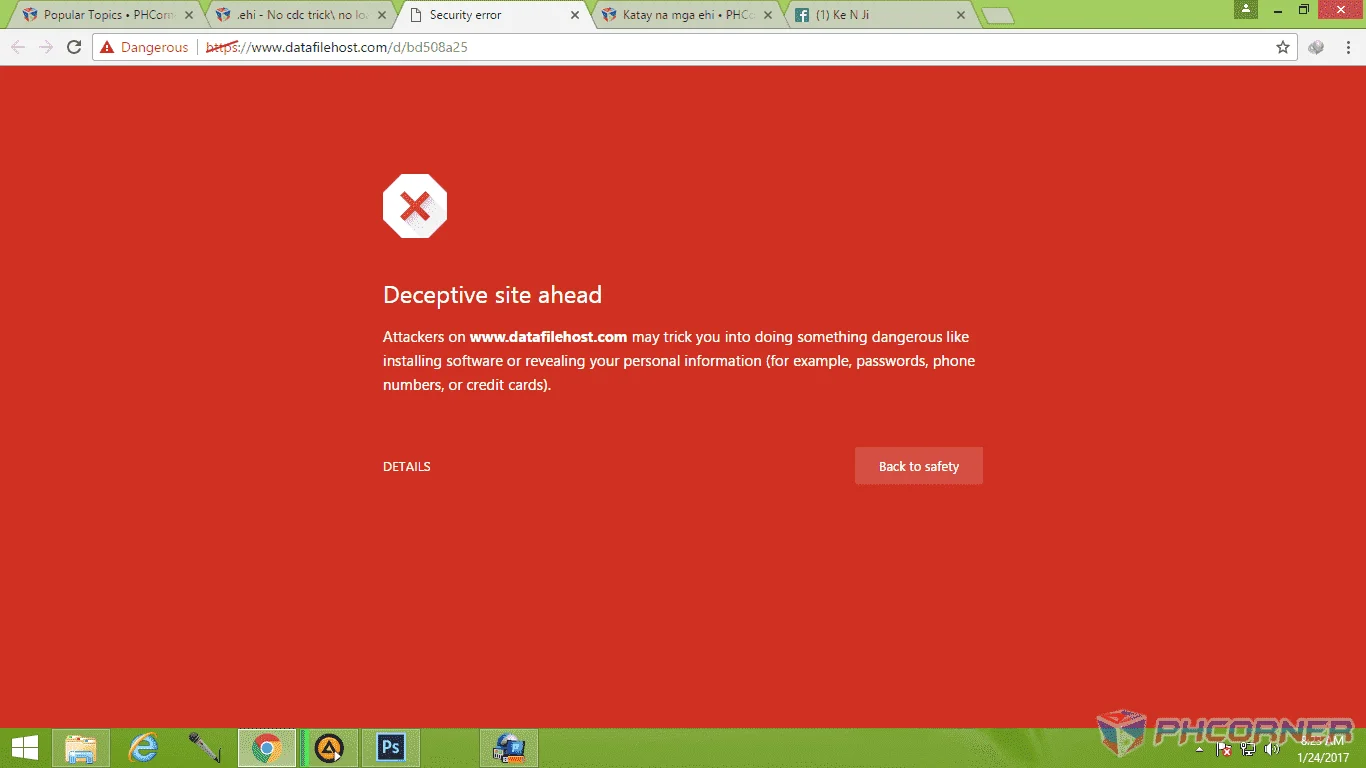Click the red warning X icon on the page

click(415, 206)
